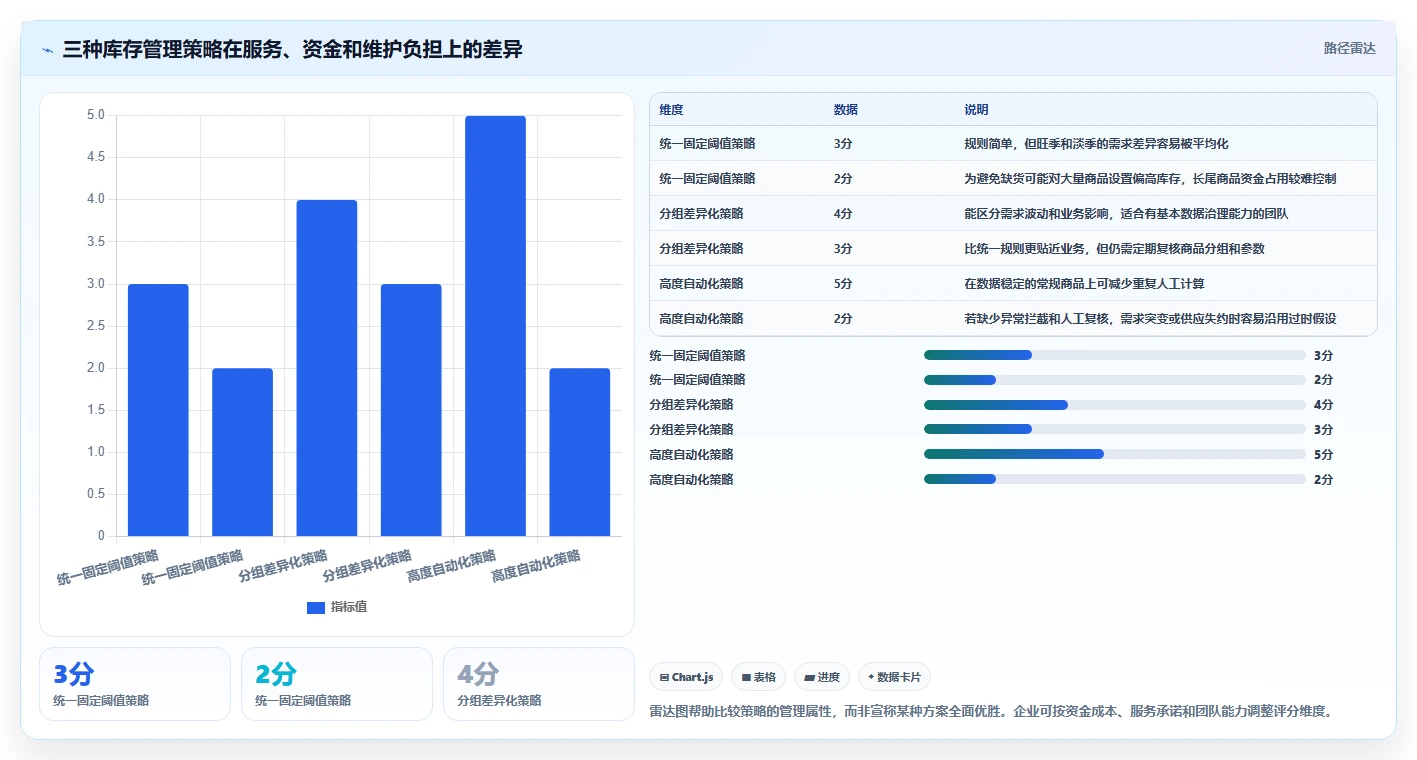Click the 统一固定阈值策略 progress bar showing 2分

coord(1115,380)
